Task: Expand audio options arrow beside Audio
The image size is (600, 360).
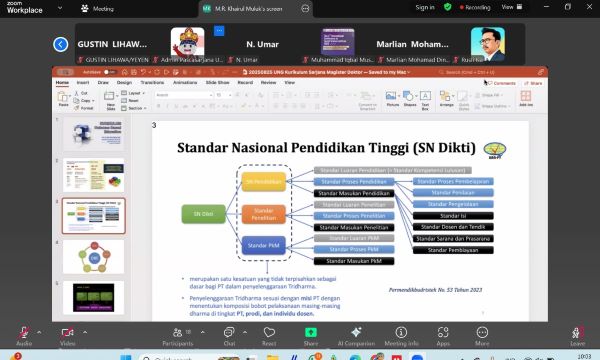Action: (39, 332)
